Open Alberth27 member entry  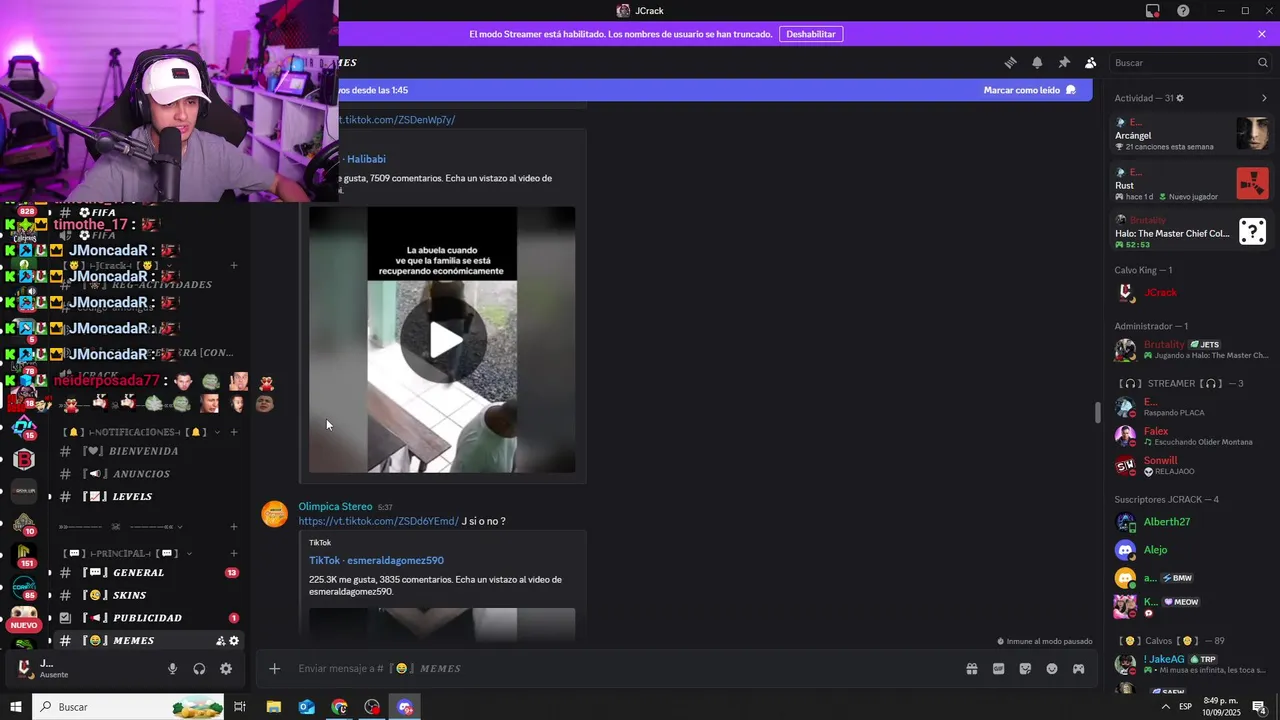coord(1190,522)
